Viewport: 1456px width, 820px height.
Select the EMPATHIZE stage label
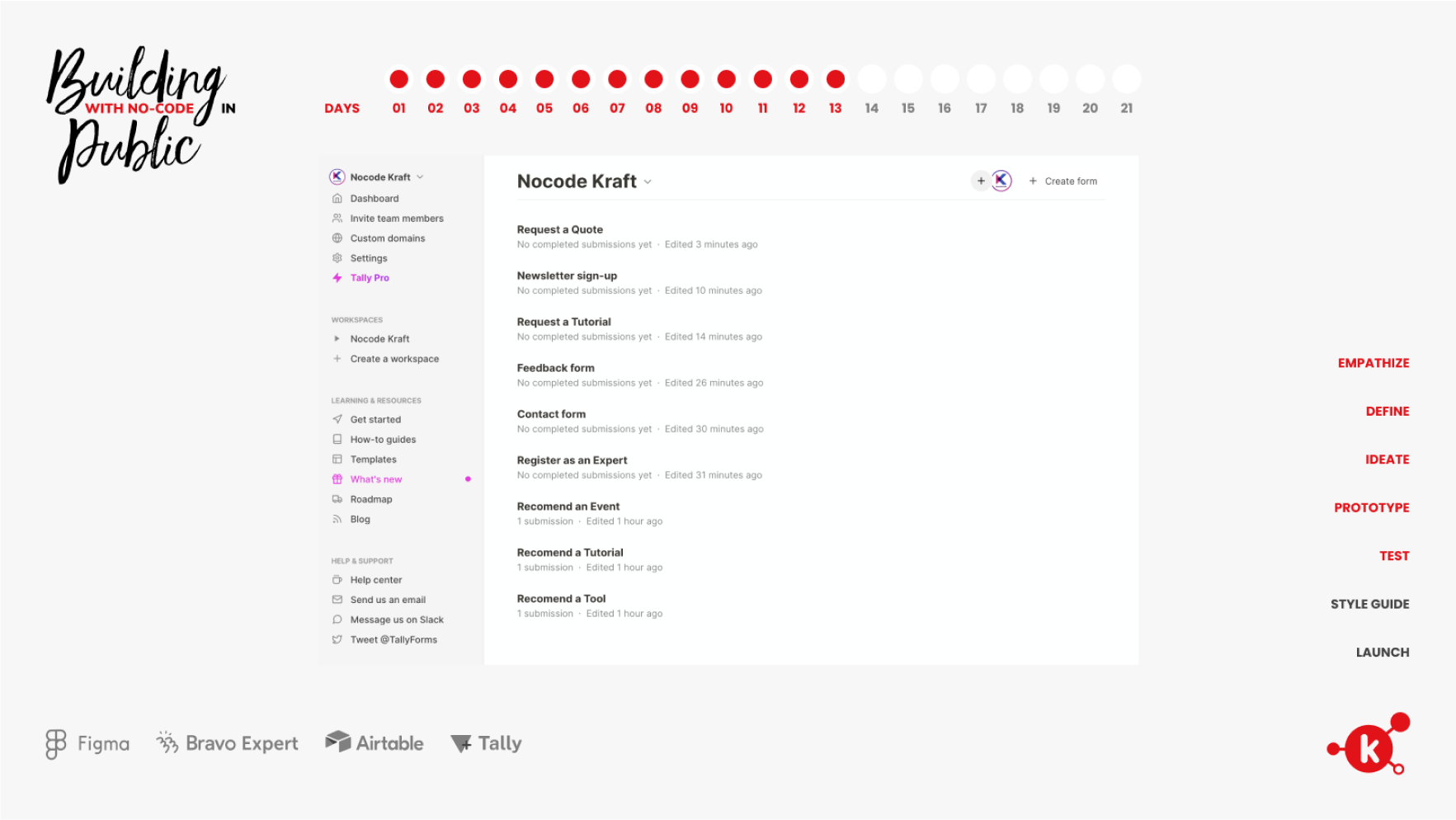click(1374, 363)
